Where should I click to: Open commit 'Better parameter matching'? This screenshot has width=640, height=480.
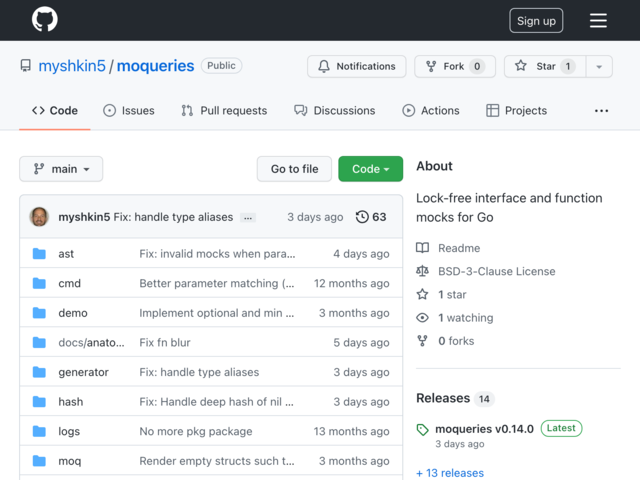216,283
